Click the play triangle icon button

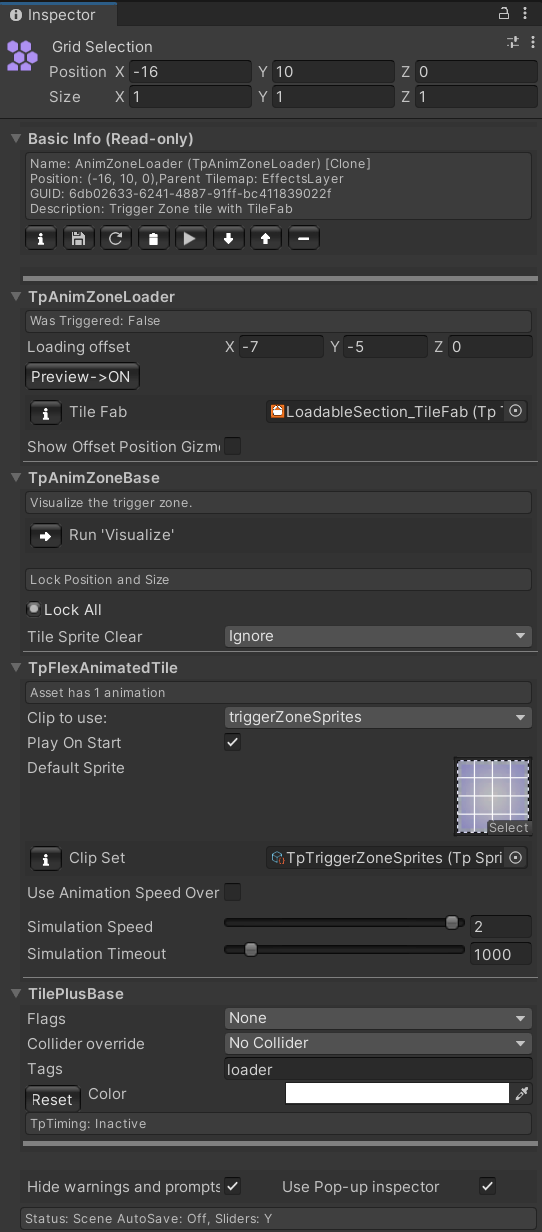[190, 239]
